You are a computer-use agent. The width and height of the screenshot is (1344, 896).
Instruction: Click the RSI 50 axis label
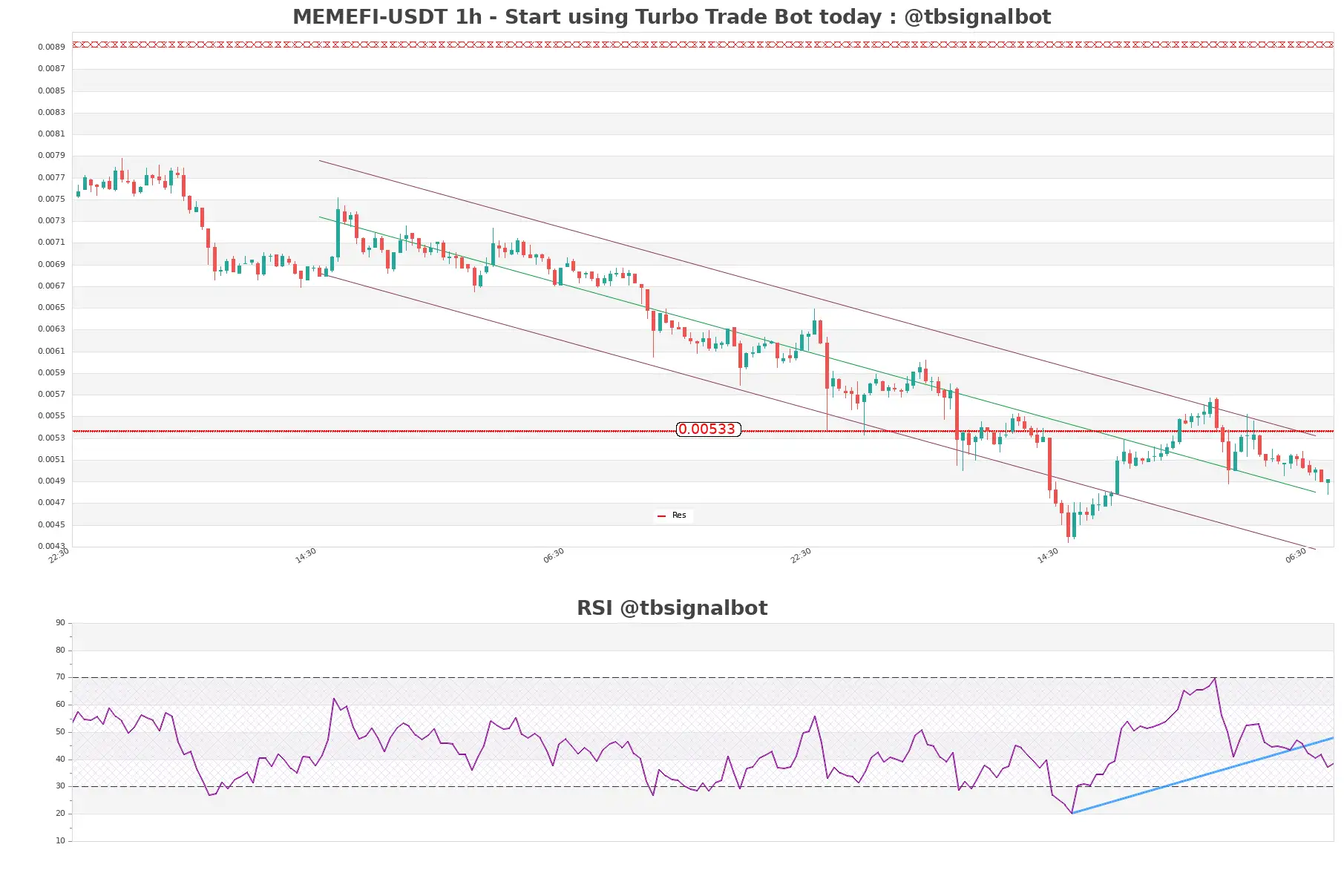click(60, 732)
